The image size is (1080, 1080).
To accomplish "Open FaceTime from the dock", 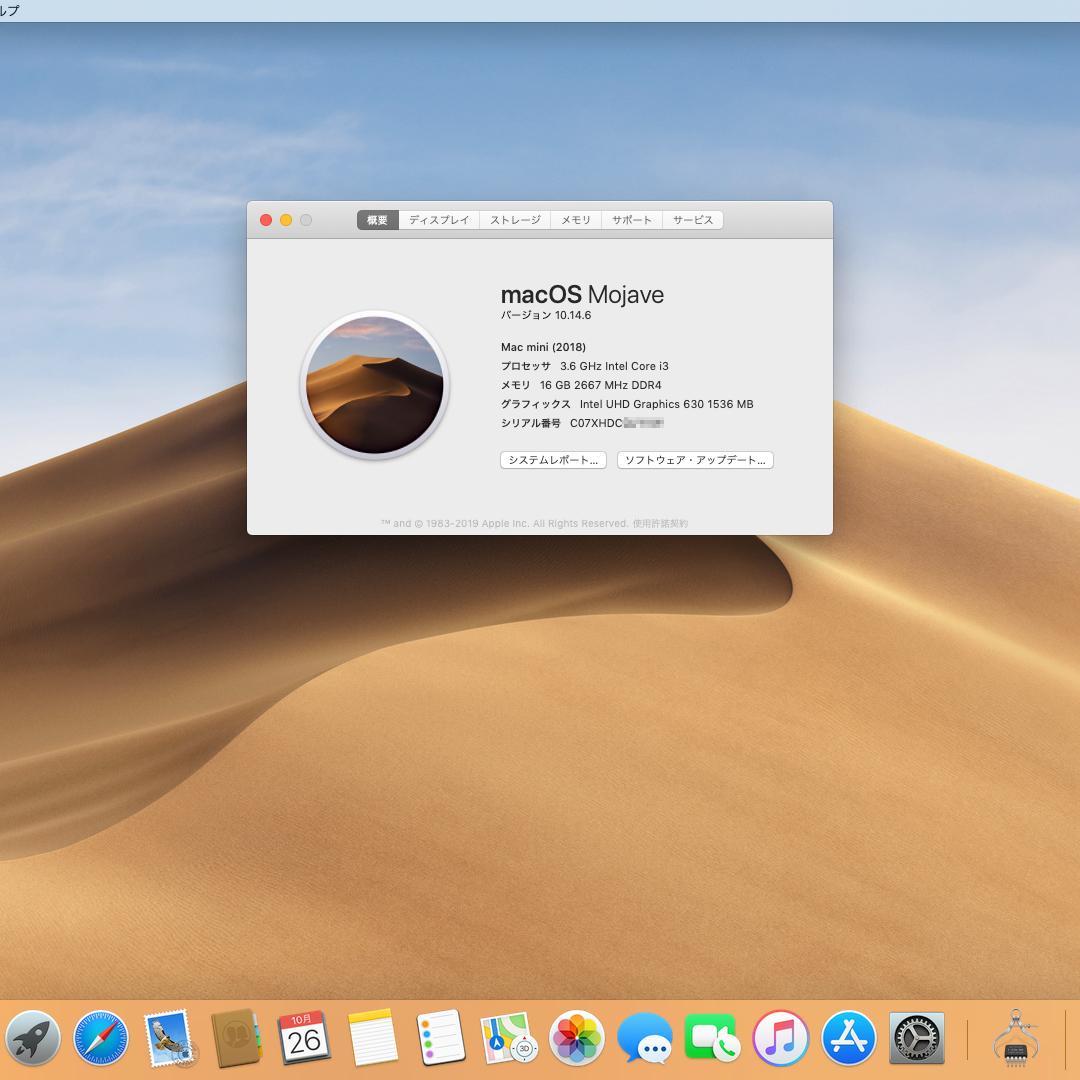I will [x=712, y=1038].
